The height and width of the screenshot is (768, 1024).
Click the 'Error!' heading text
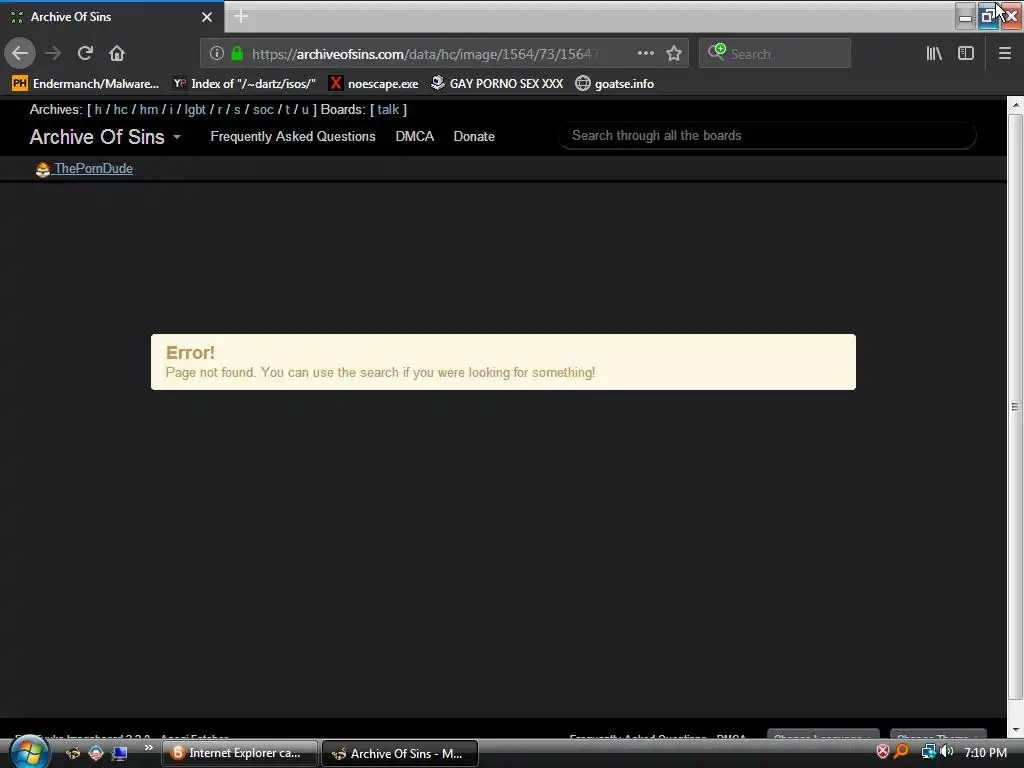[x=190, y=353]
